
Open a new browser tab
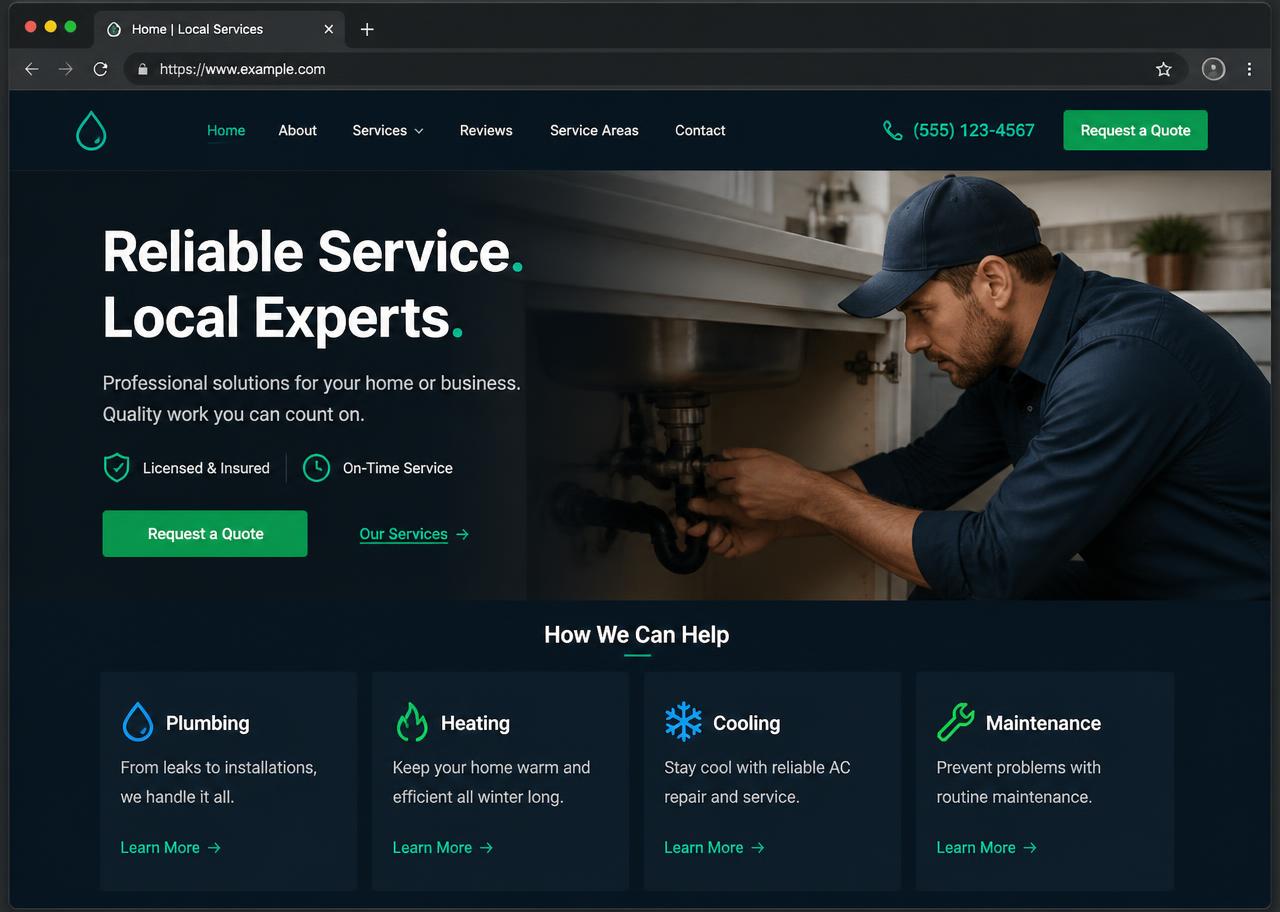pos(367,29)
